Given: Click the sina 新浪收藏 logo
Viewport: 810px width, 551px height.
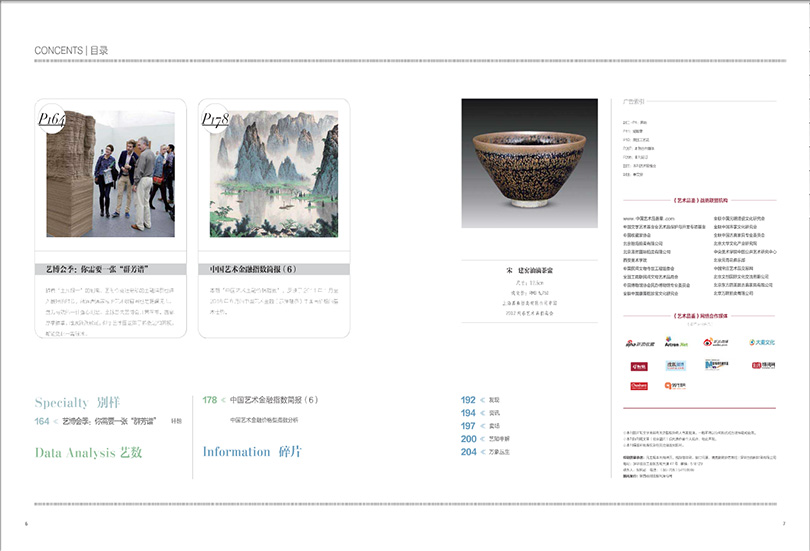Looking at the screenshot, I should click(640, 343).
